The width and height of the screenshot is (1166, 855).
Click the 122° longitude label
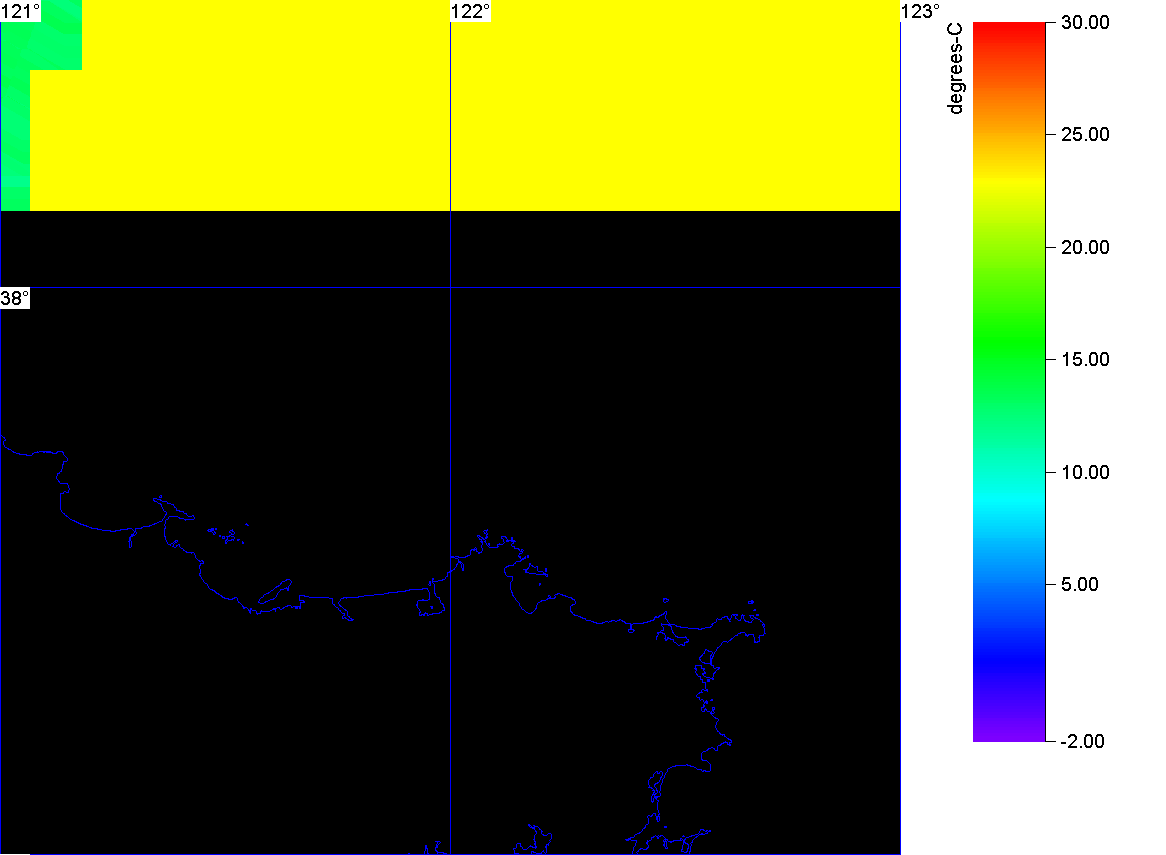[x=471, y=11]
